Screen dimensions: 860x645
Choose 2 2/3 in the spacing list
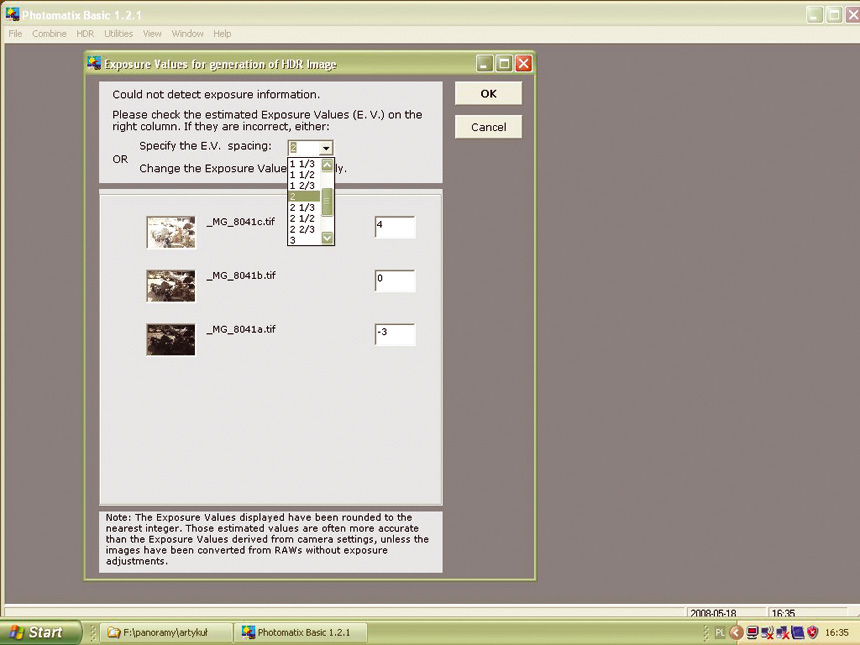pyautogui.click(x=304, y=229)
